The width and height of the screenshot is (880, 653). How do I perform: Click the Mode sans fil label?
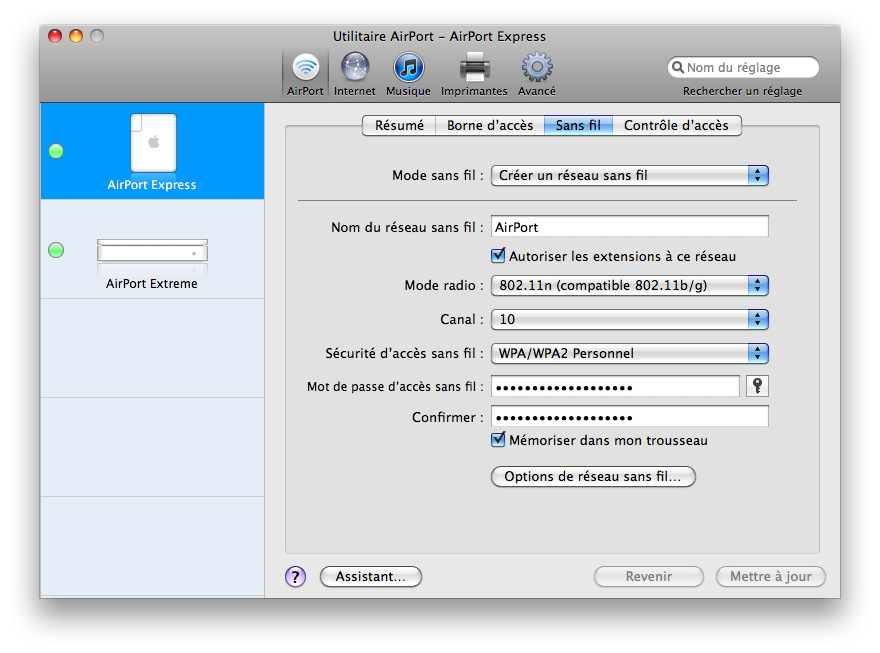tap(438, 176)
